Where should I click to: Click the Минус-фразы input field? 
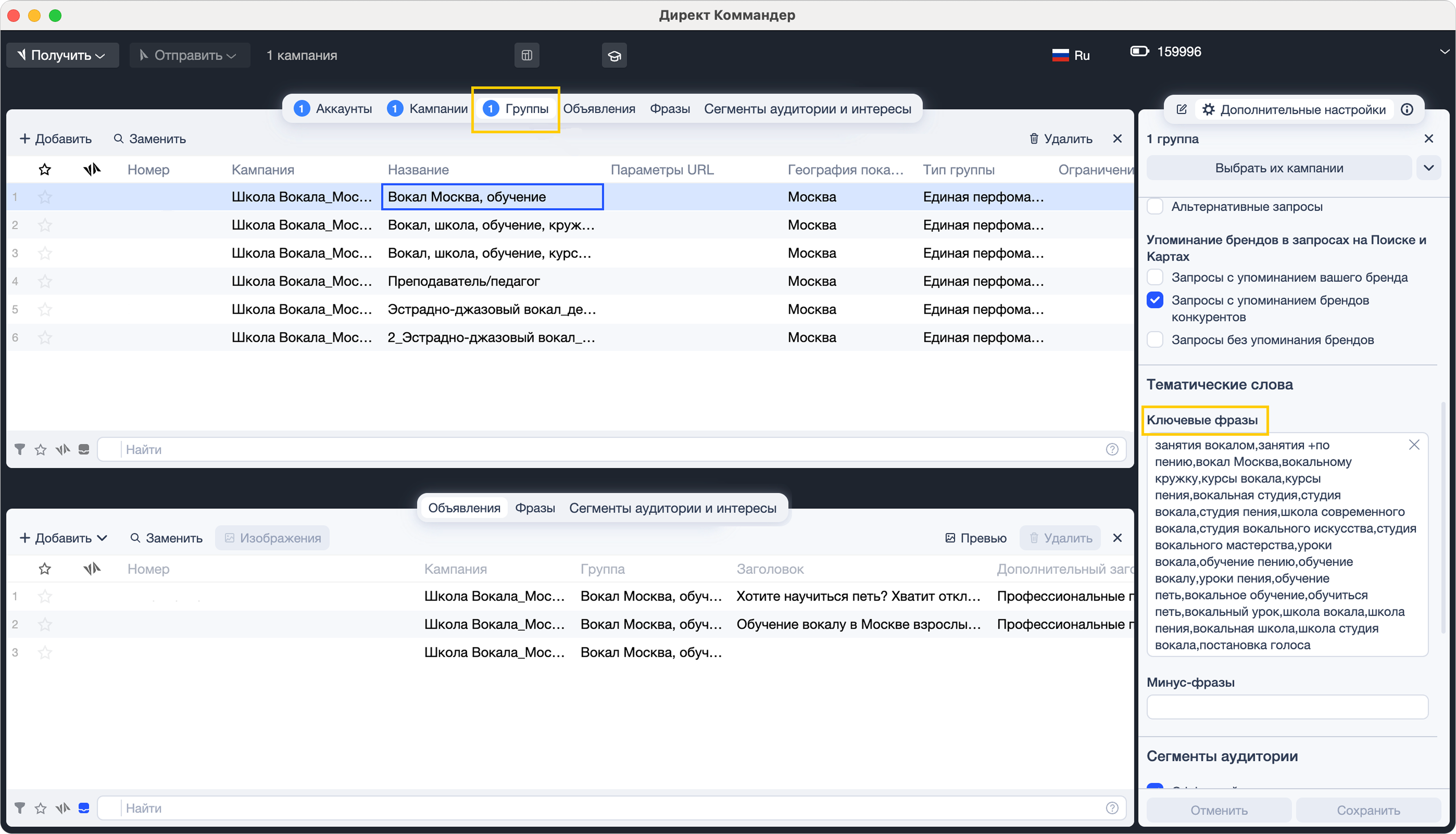1287,707
